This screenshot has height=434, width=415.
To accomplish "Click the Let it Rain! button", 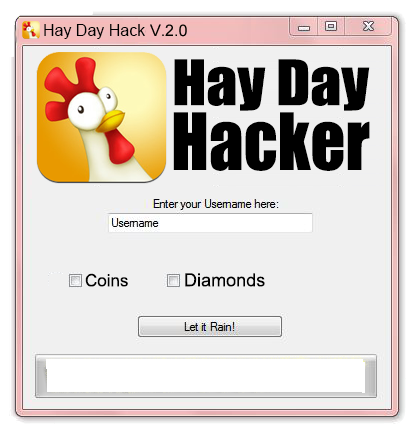I will tap(210, 327).
